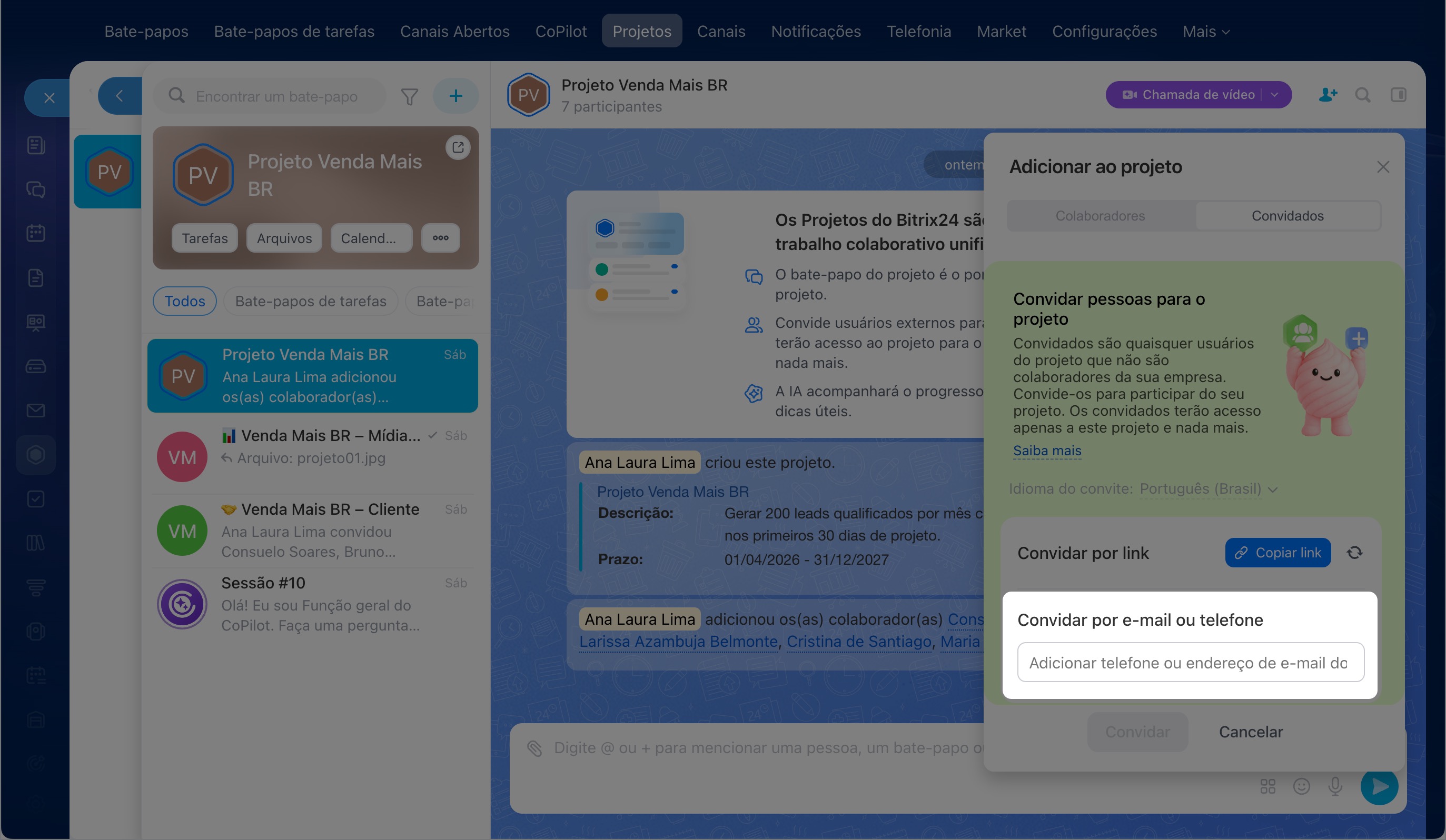The height and width of the screenshot is (840, 1446).
Task: Select the Todos chat filter
Action: pyautogui.click(x=185, y=301)
